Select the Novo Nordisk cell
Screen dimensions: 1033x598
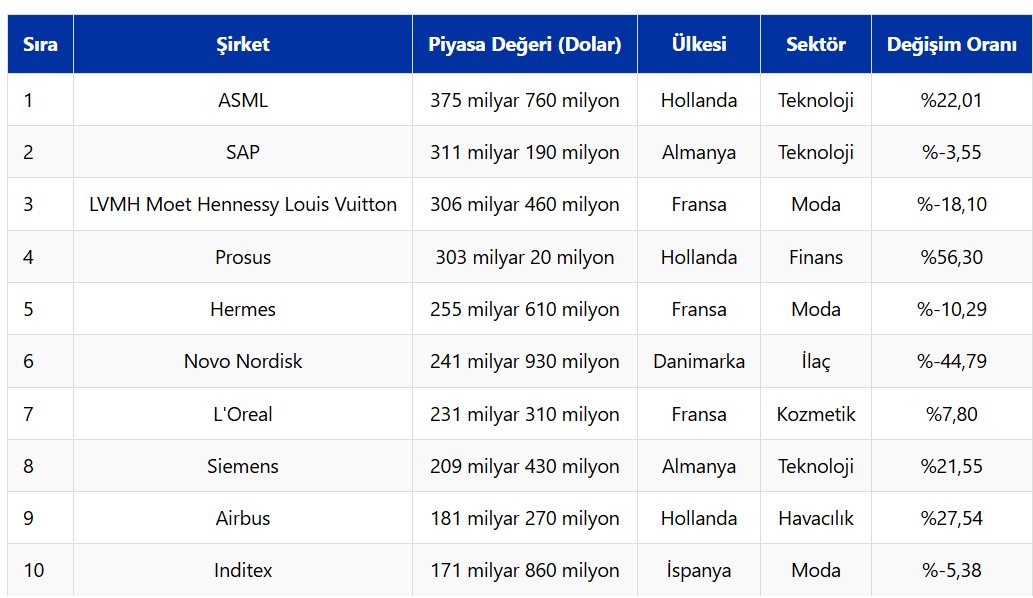coord(243,361)
